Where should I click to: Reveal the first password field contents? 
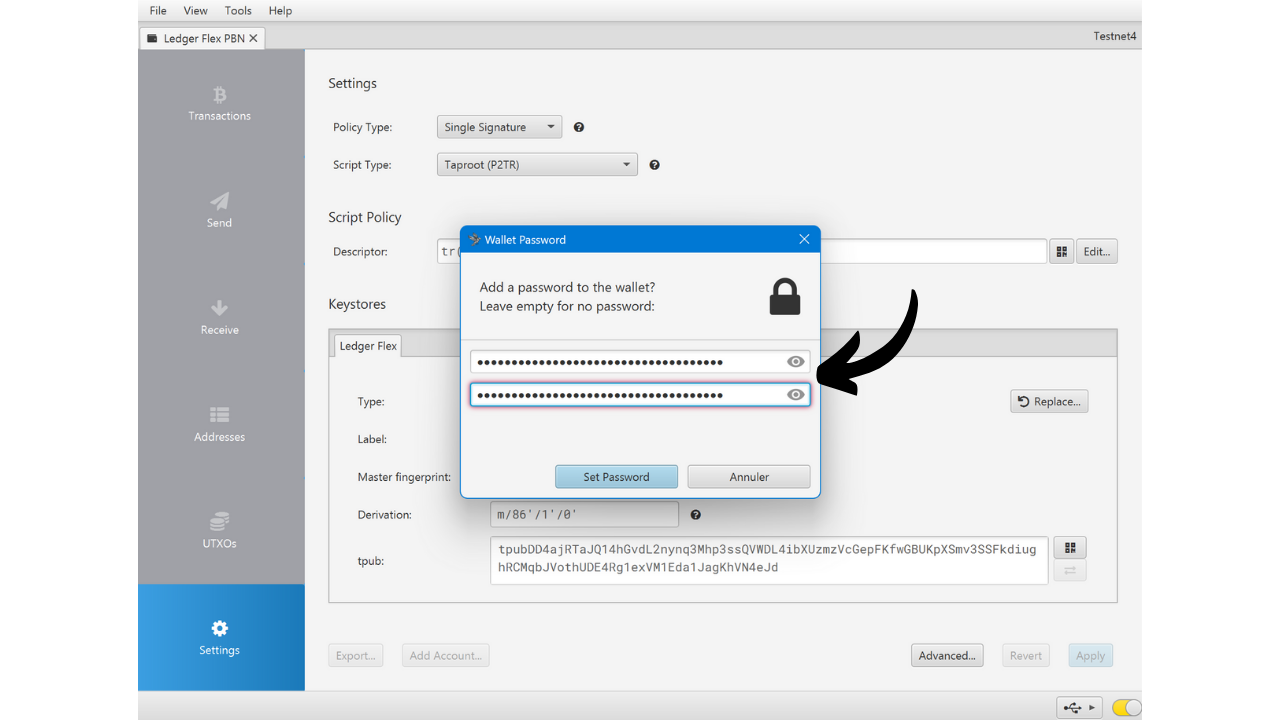point(796,362)
